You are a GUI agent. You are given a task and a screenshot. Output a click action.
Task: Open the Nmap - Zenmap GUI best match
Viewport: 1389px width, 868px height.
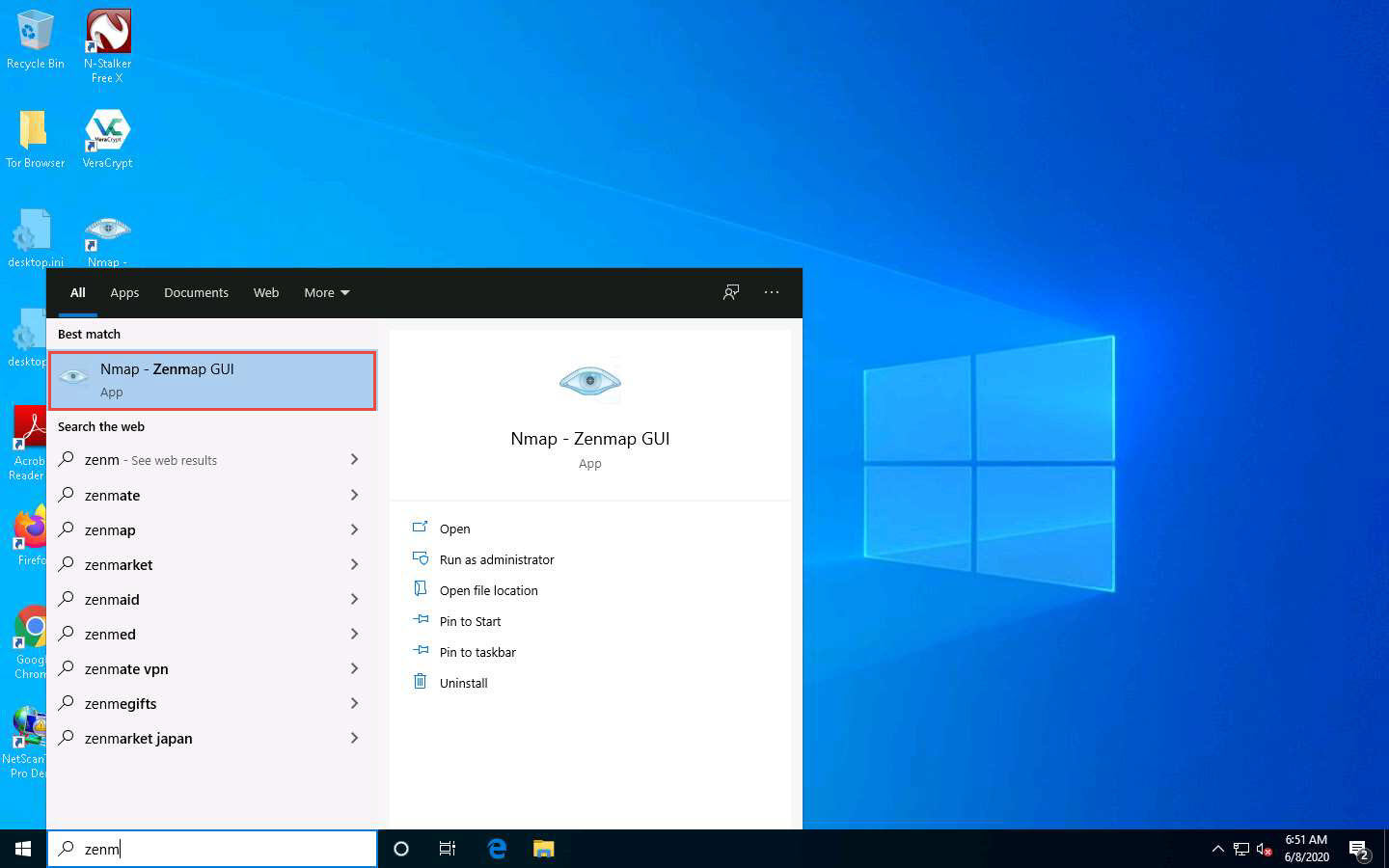(x=212, y=380)
